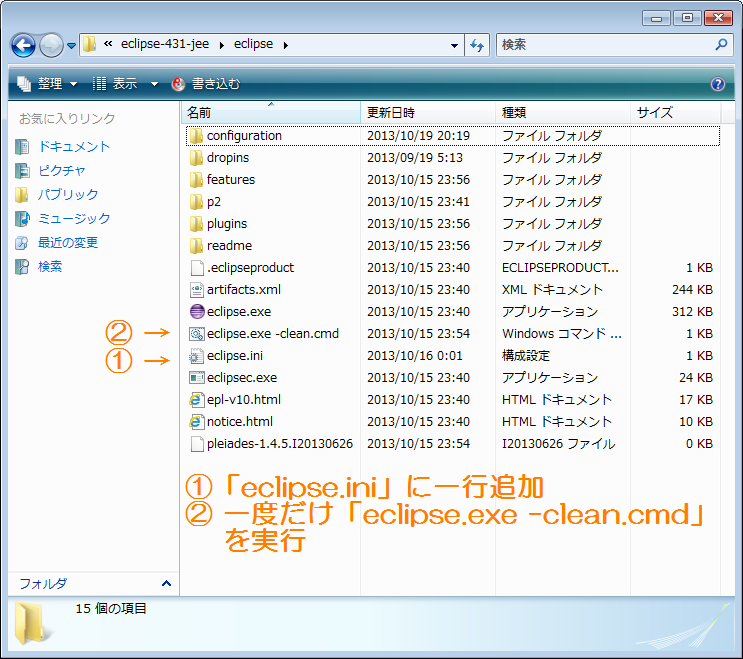The height and width of the screenshot is (659, 743).
Task: Click the date 2013/10/16 0:01
Action: [x=415, y=355]
